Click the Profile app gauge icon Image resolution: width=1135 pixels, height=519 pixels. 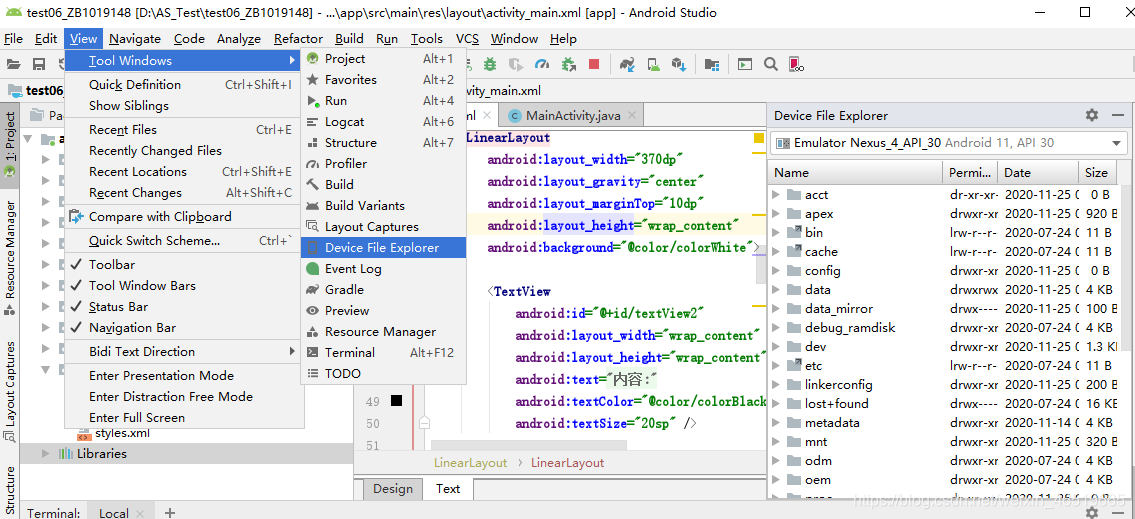click(542, 64)
